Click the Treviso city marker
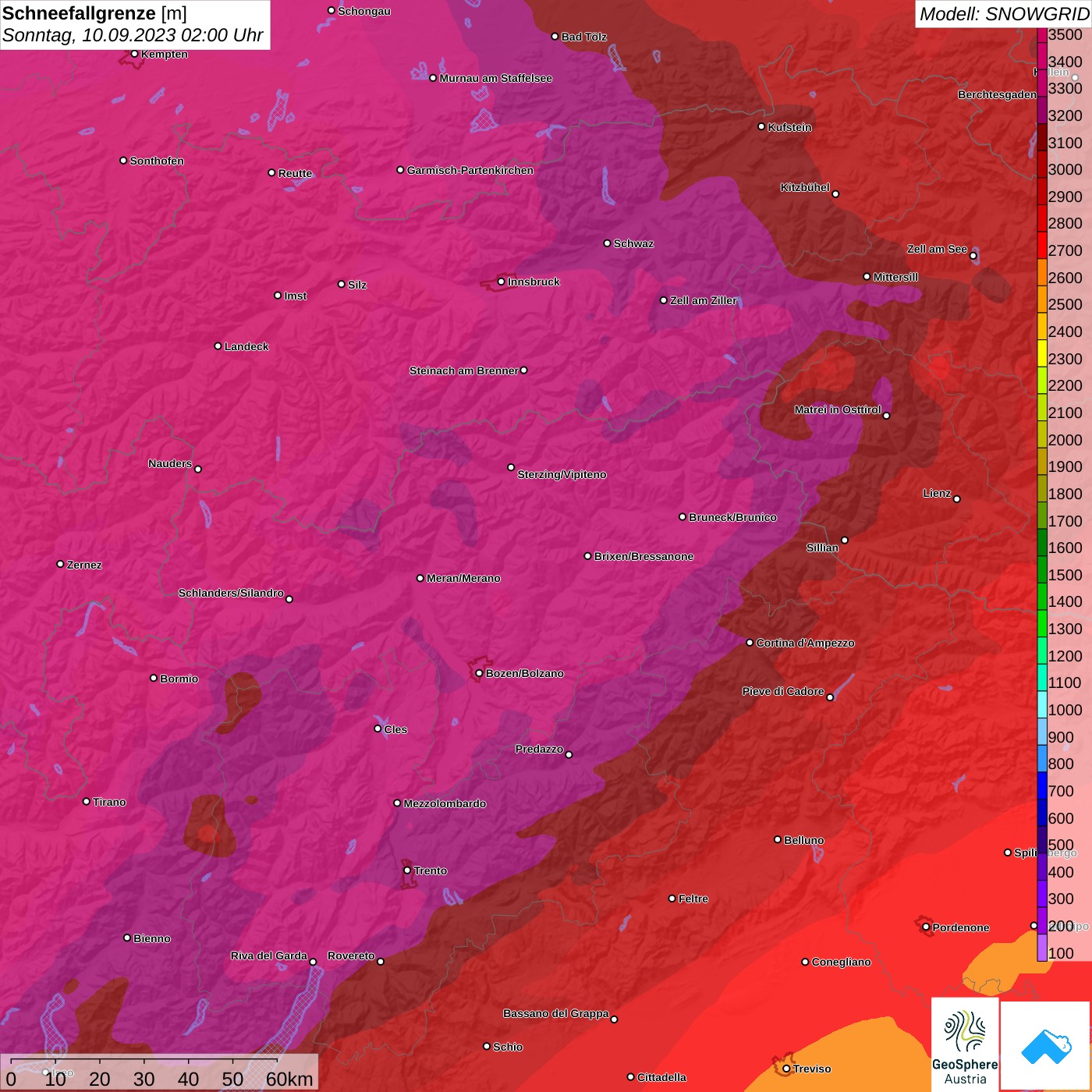This screenshot has height=1092, width=1092. 786,1069
